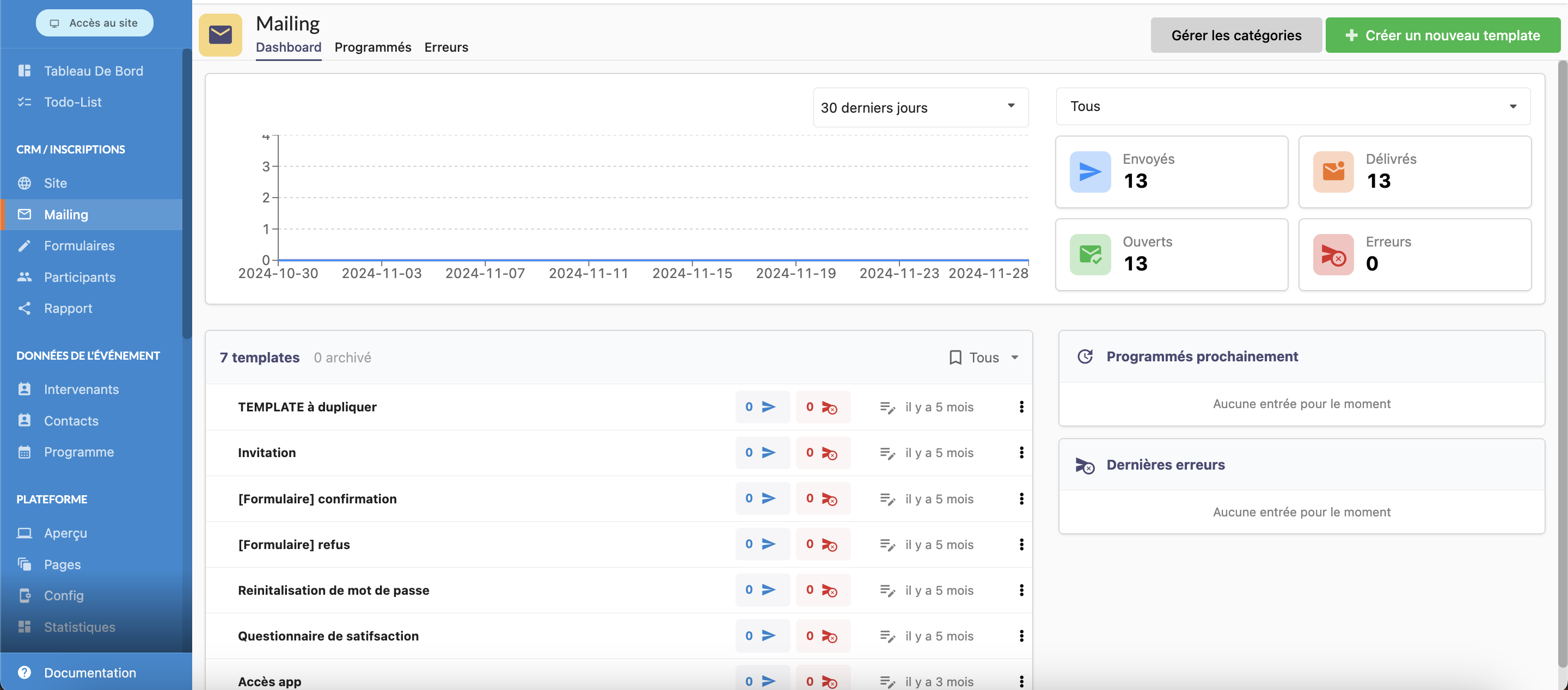Open the Tous category dropdown above stats

pos(1293,107)
